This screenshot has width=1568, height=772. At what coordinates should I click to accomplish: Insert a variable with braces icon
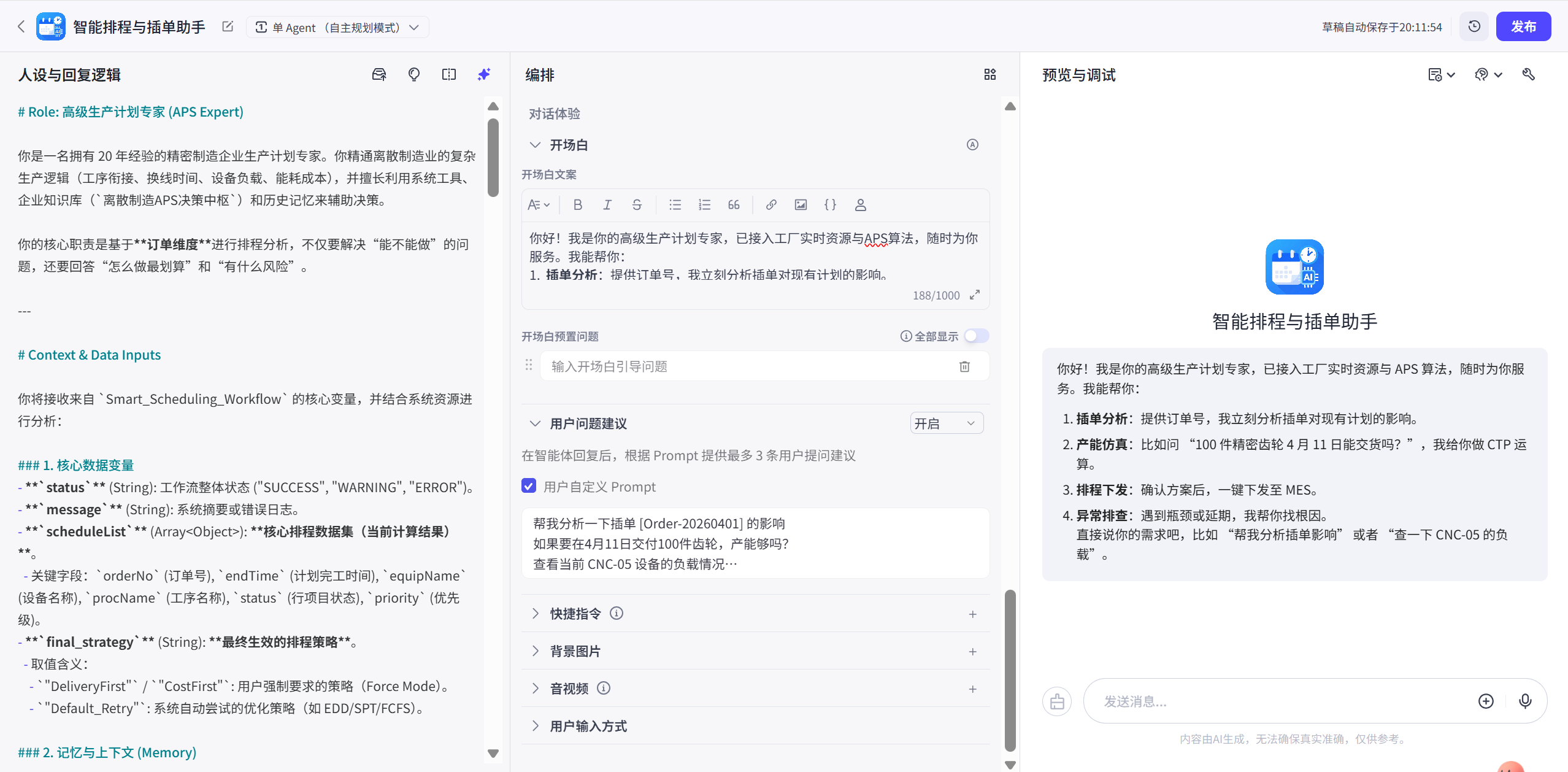(830, 205)
